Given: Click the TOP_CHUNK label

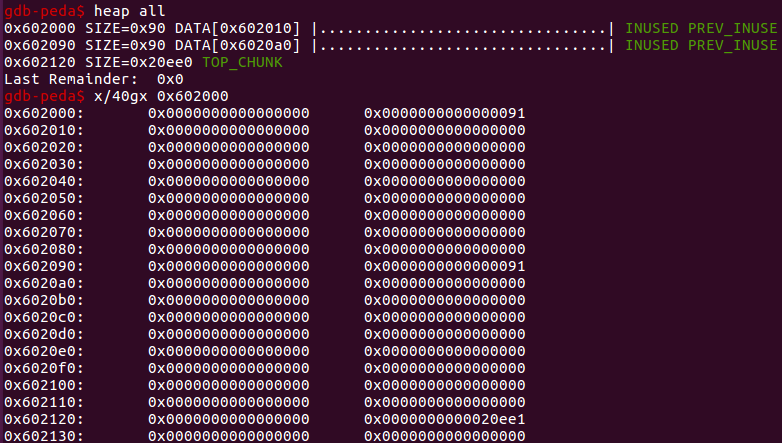Looking at the screenshot, I should click(x=242, y=62).
